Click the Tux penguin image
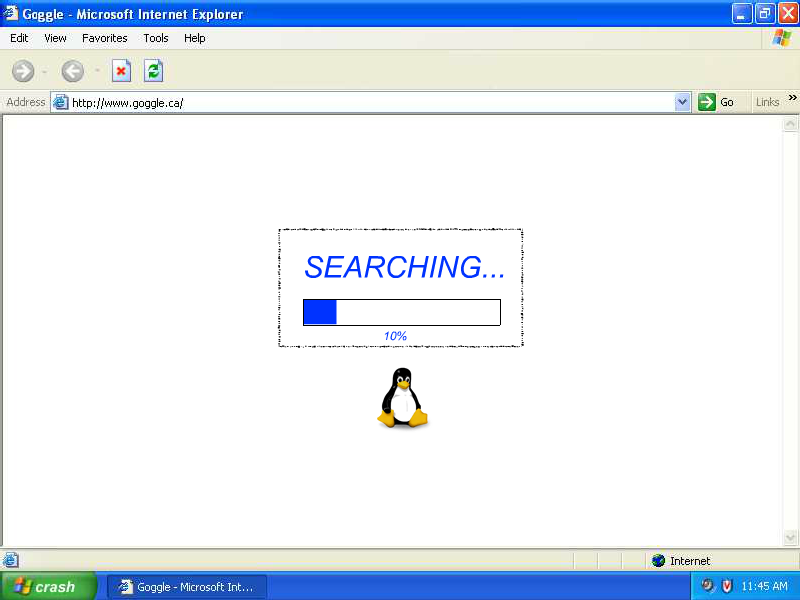Image resolution: width=800 pixels, height=600 pixels. 403,397
